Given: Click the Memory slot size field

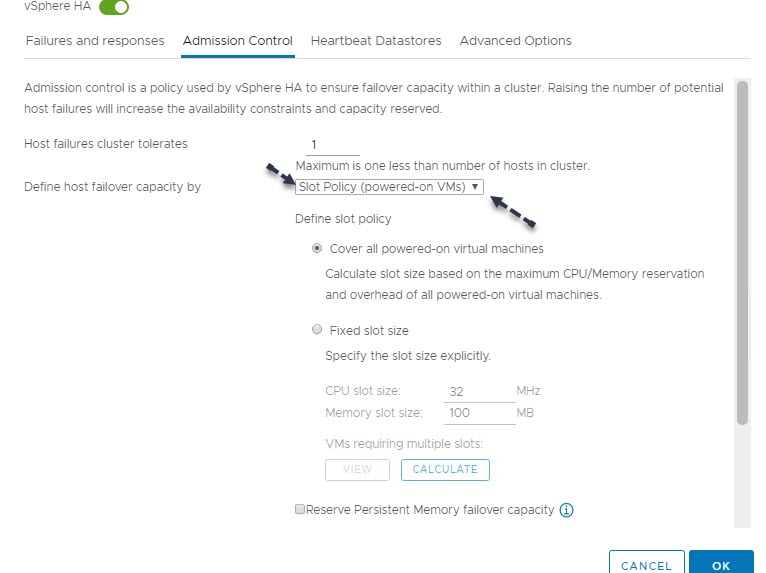Looking at the screenshot, I should [x=477, y=413].
